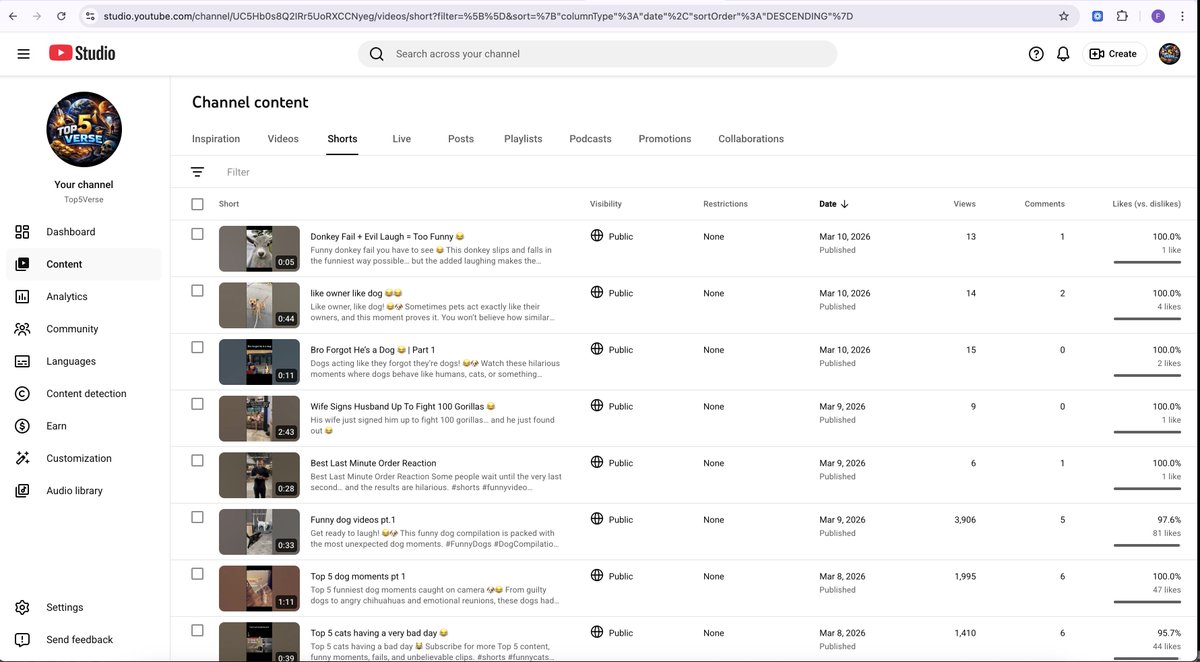
Task: Select the Funny dog videos pt.1 checkbox
Action: 197,517
